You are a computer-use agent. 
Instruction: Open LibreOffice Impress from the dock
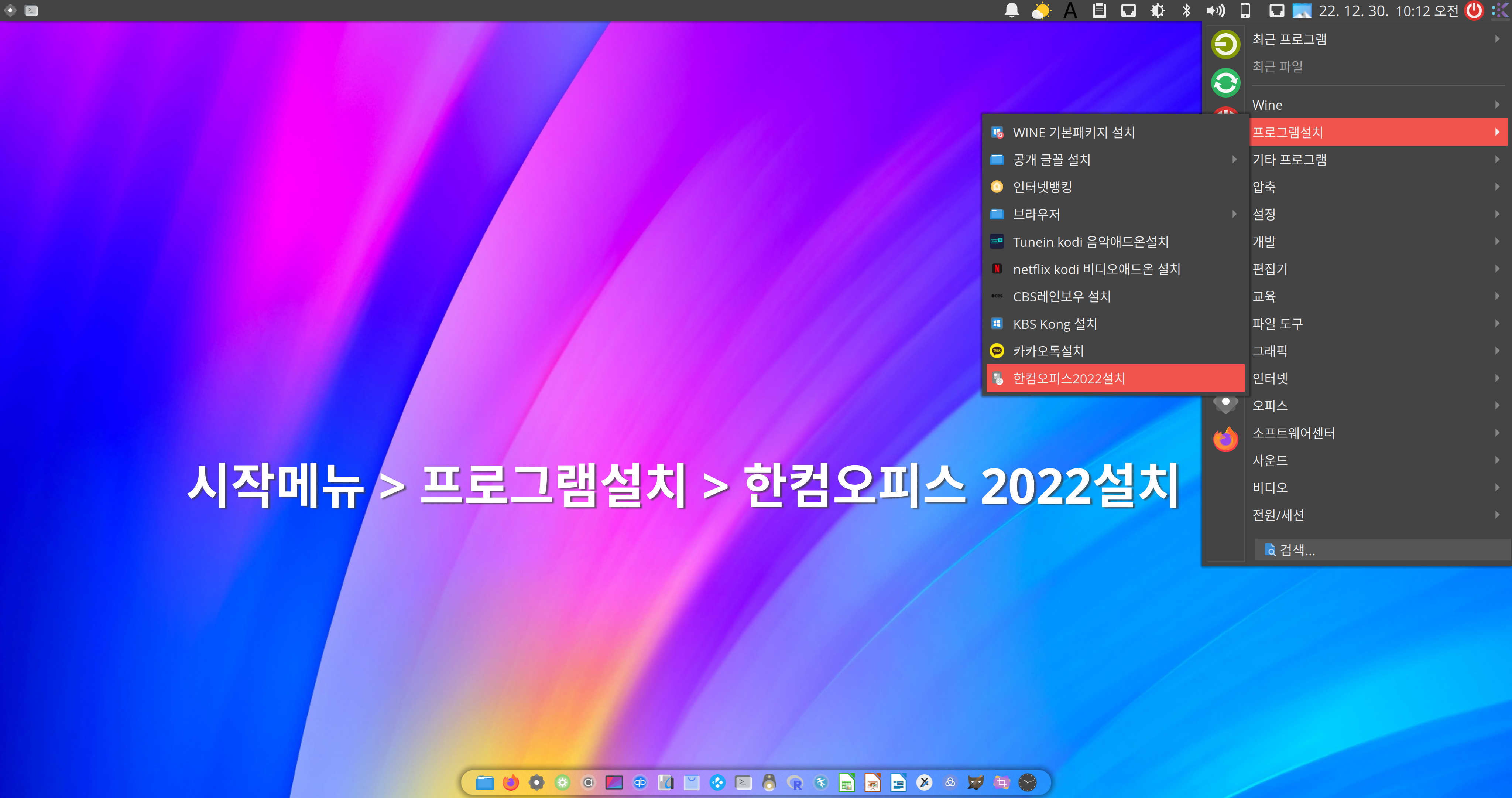tap(872, 782)
